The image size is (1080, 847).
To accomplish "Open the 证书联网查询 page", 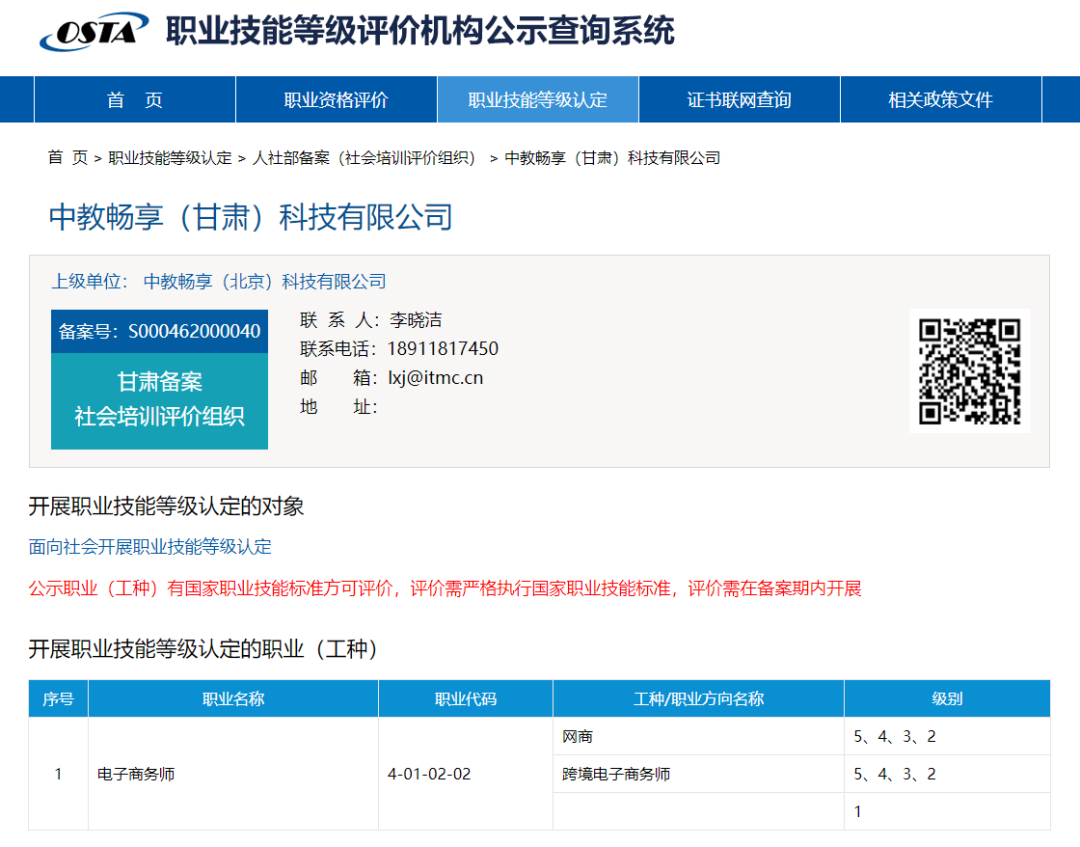I will (x=739, y=99).
